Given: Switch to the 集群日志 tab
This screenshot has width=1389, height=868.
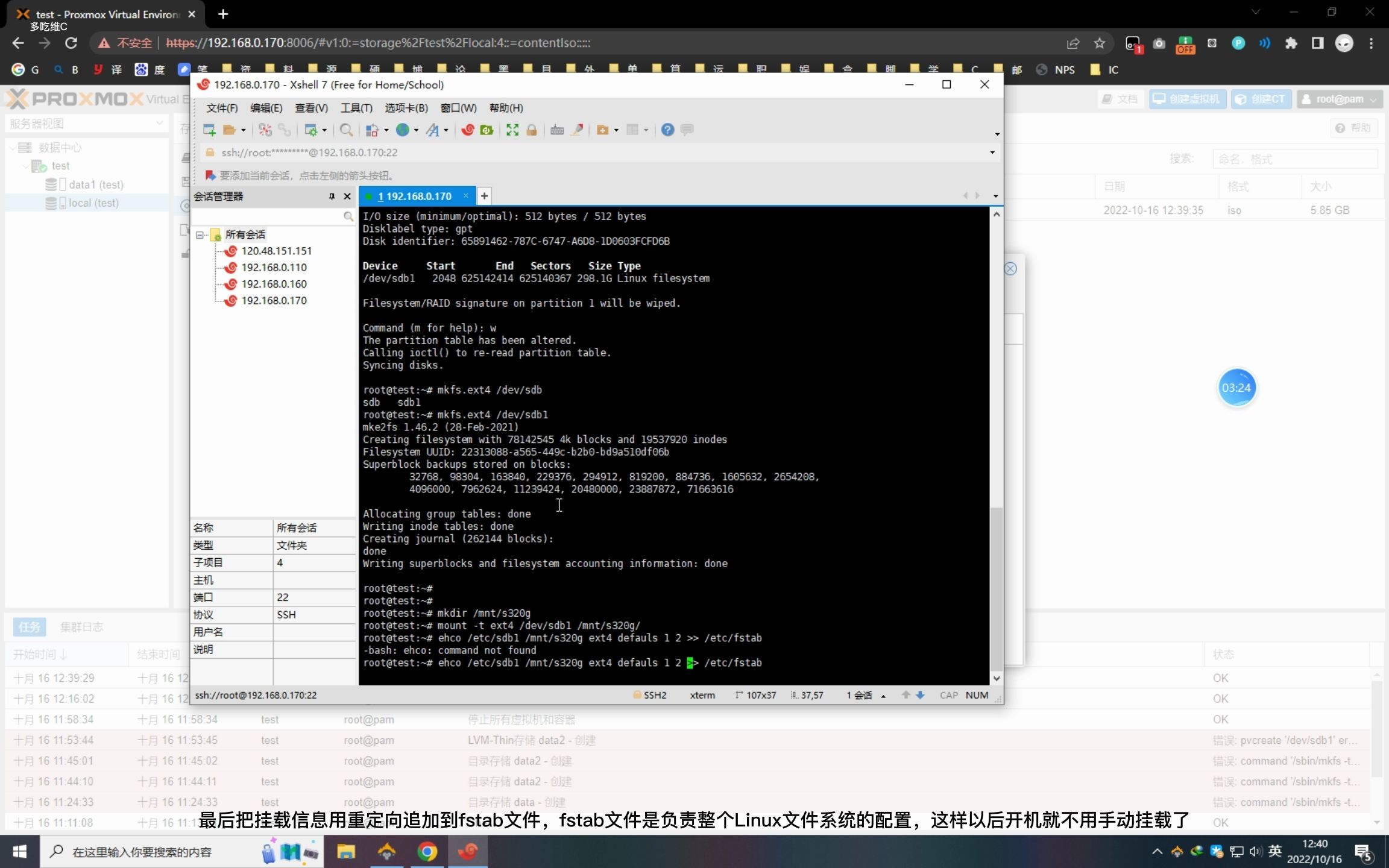Looking at the screenshot, I should [x=82, y=627].
